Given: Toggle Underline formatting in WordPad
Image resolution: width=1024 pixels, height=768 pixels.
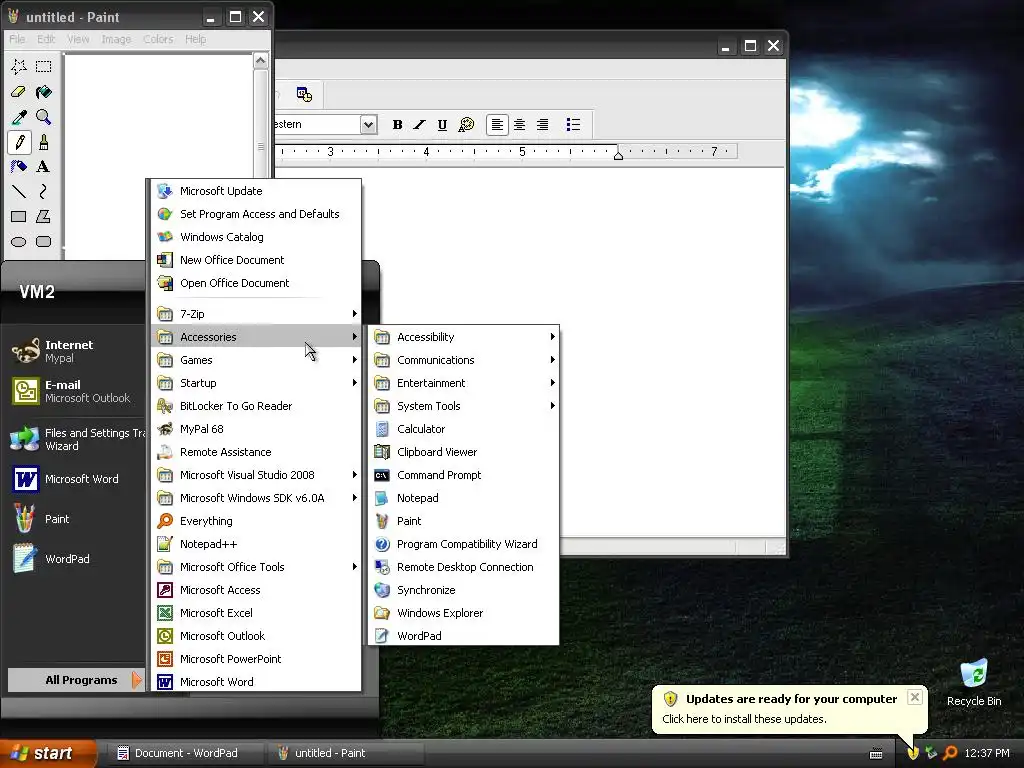Looking at the screenshot, I should coord(442,125).
